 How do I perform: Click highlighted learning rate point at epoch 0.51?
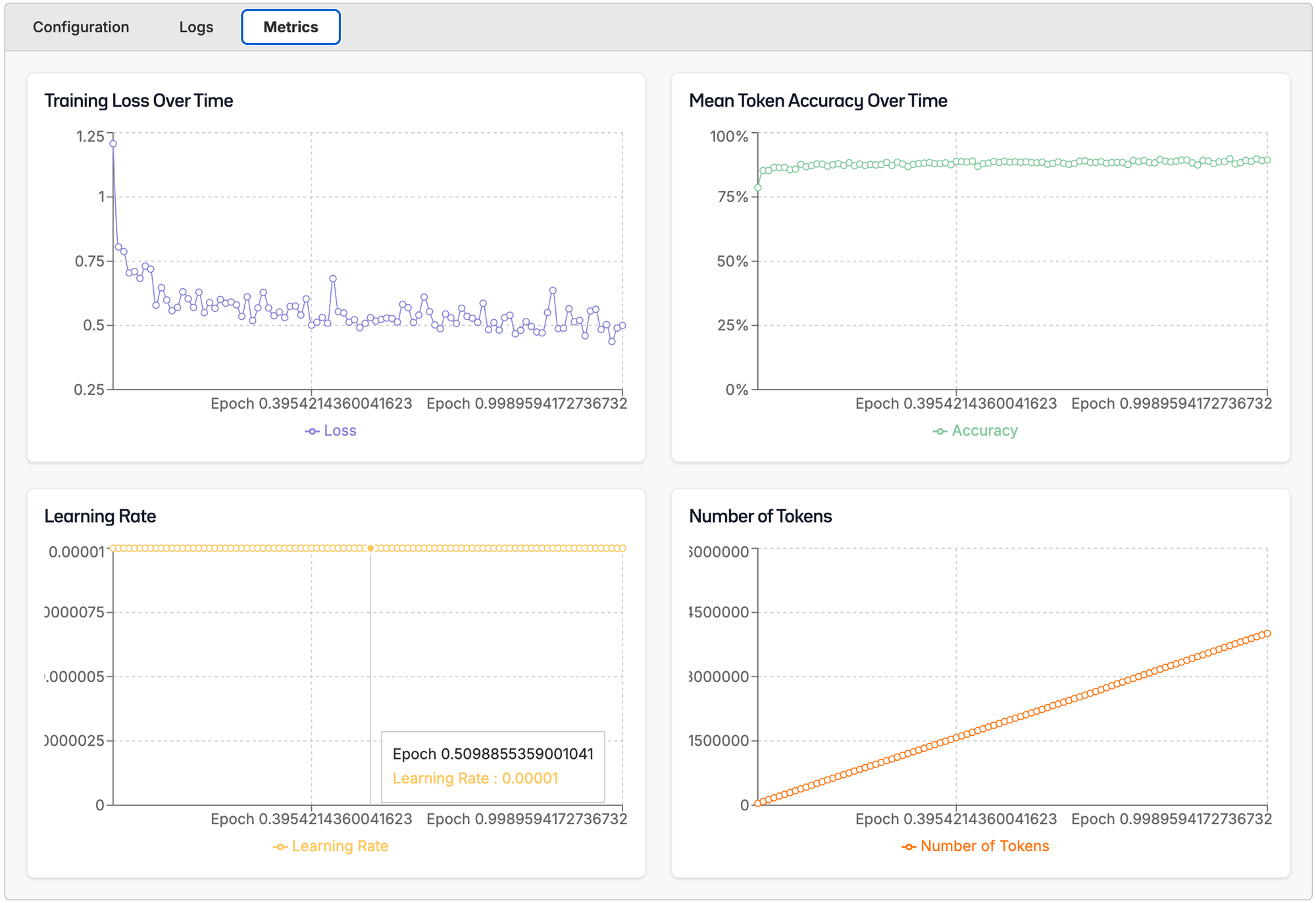(x=370, y=548)
